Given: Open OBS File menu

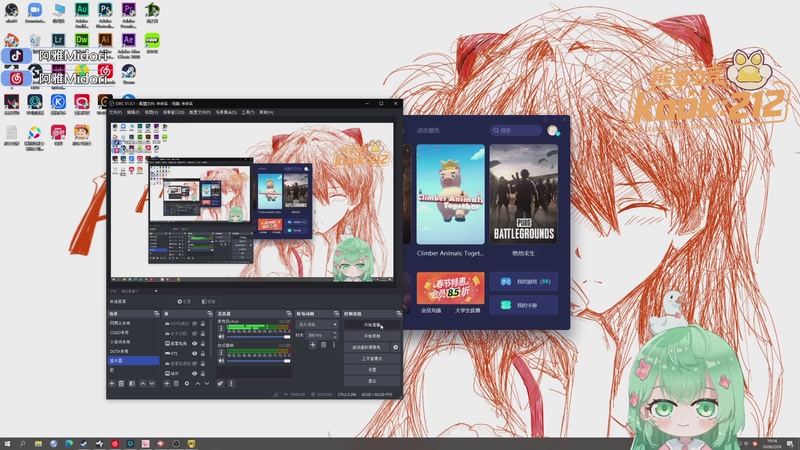Looking at the screenshot, I should 115,112.
